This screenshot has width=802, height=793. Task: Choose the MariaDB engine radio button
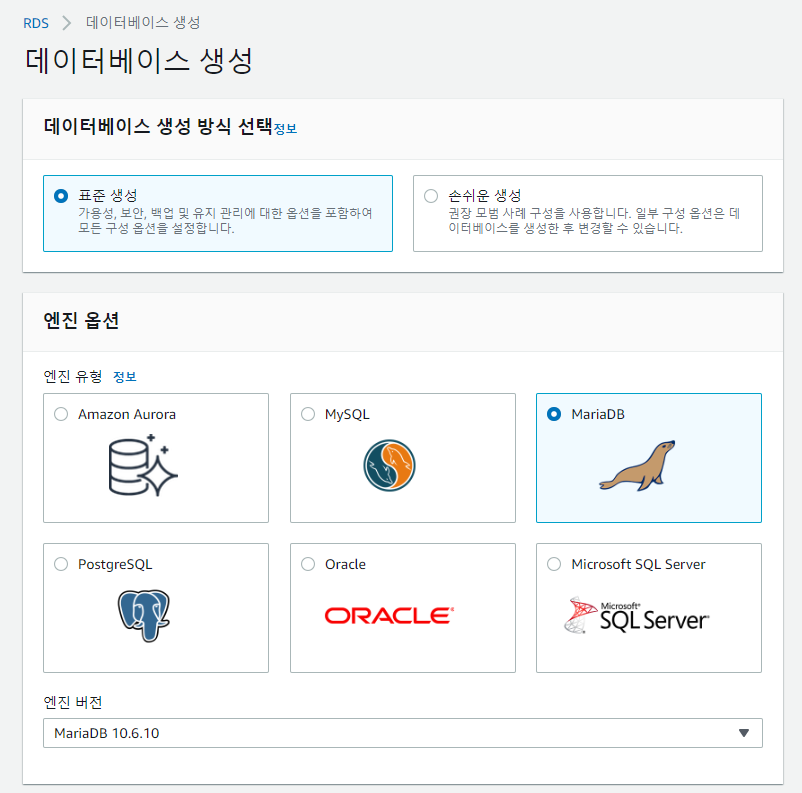(x=554, y=414)
